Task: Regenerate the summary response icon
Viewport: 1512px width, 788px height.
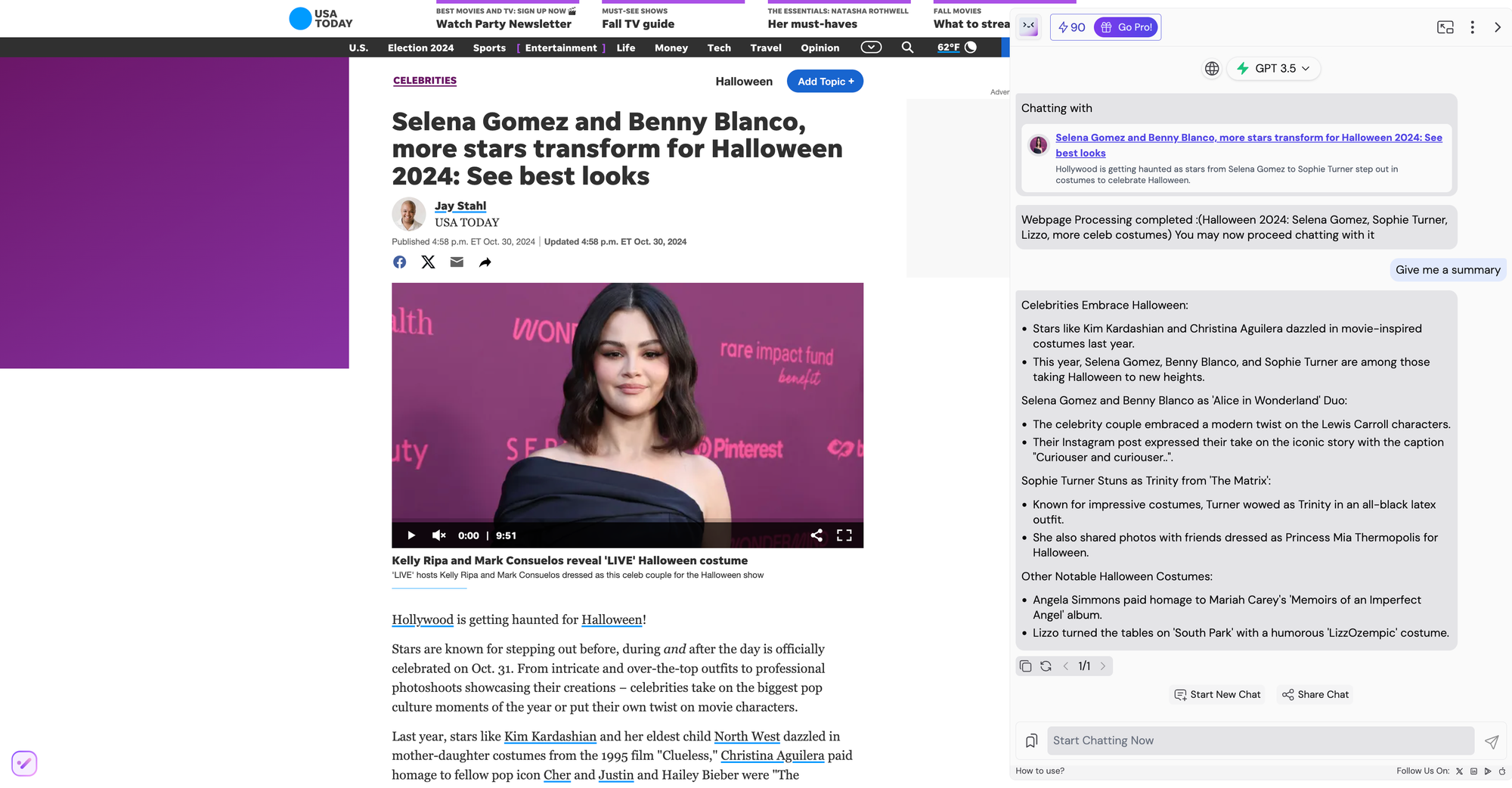Action: 1046,666
